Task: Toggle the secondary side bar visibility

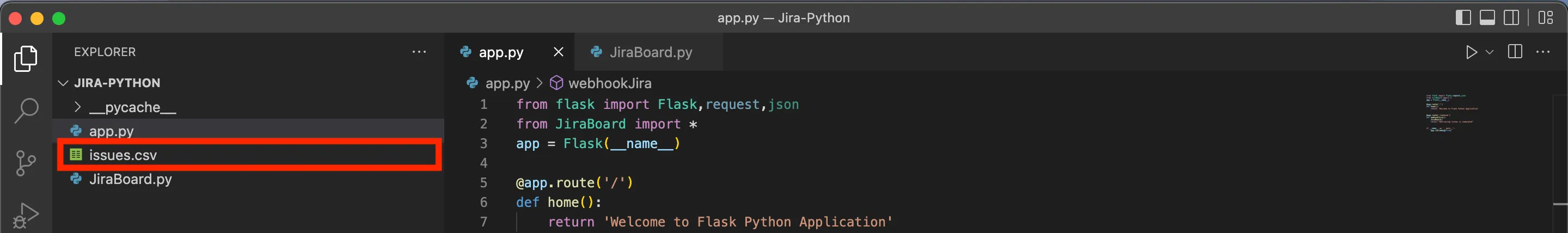Action: (1511, 17)
